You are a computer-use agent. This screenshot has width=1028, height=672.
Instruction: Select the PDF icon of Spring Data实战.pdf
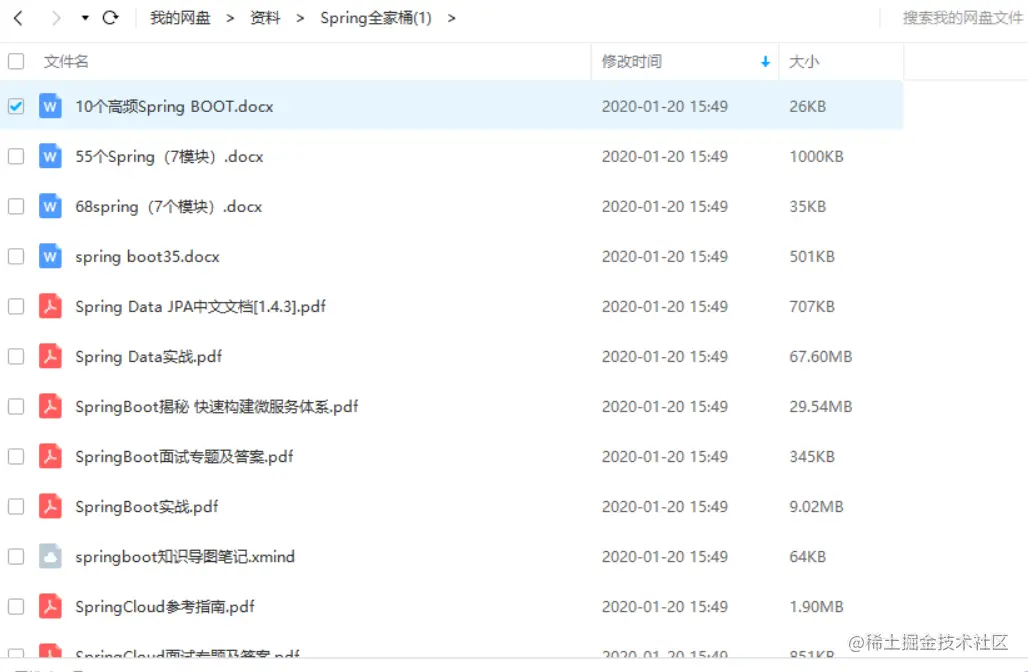click(50, 356)
